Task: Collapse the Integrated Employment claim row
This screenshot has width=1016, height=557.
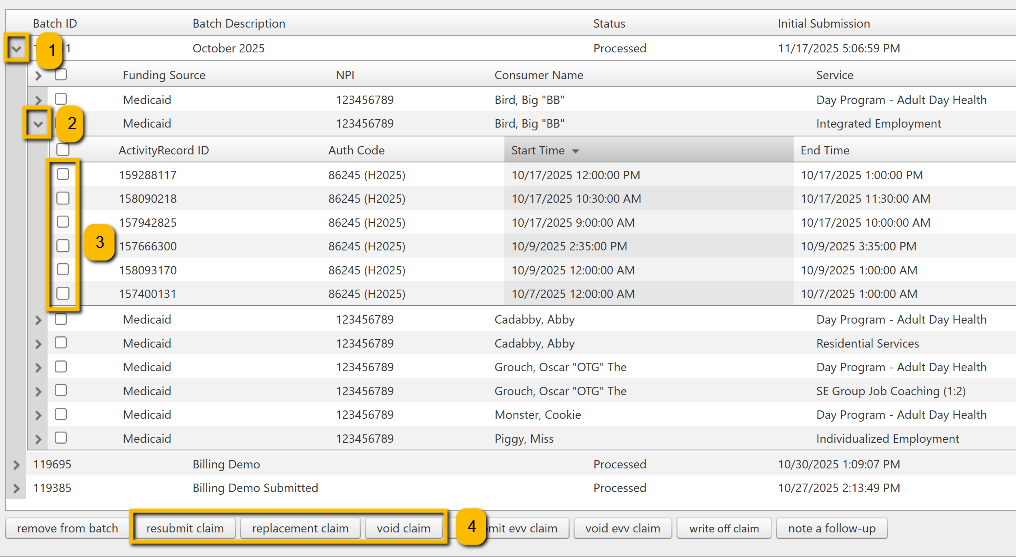Action: point(39,124)
